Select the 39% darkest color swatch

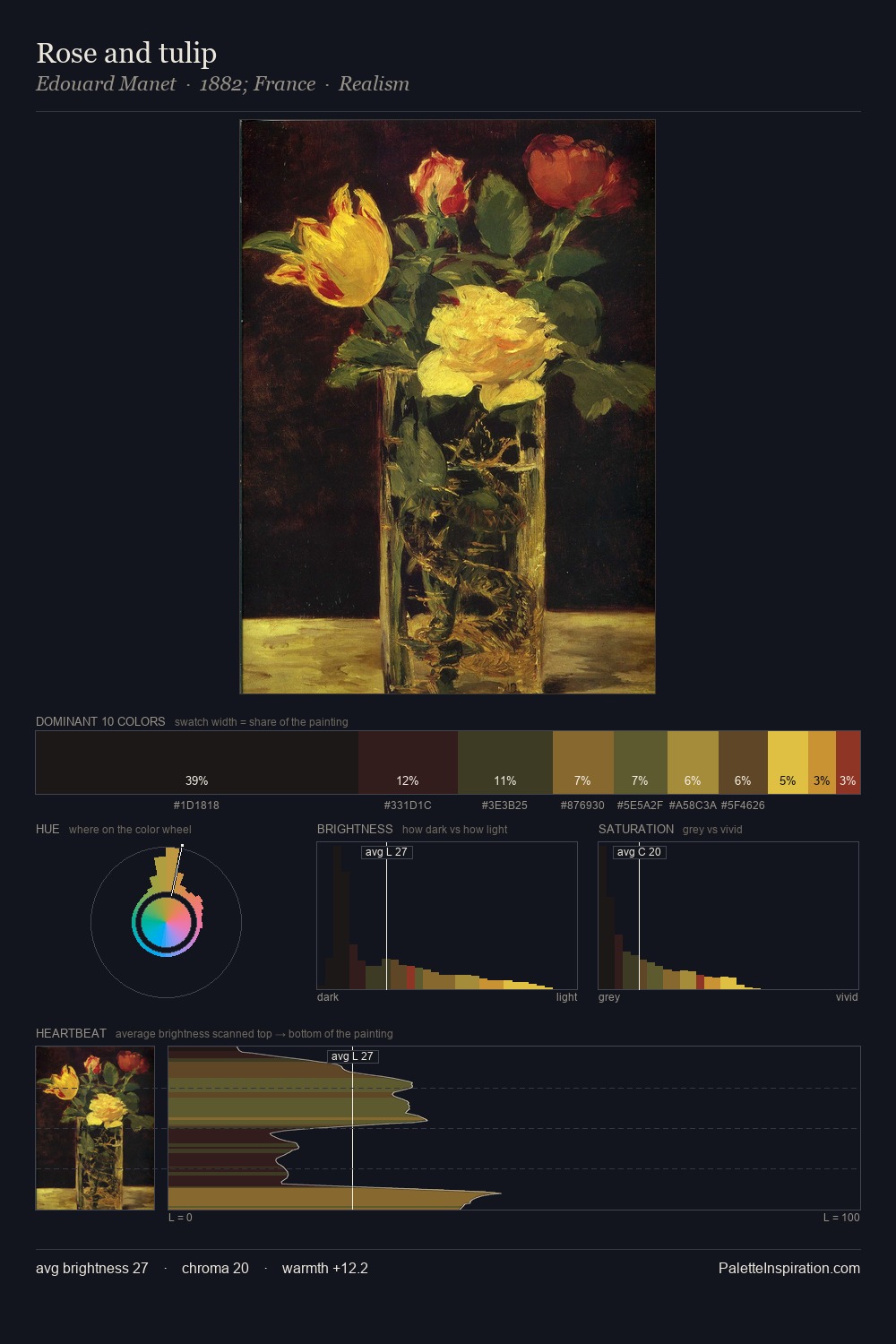196,762
